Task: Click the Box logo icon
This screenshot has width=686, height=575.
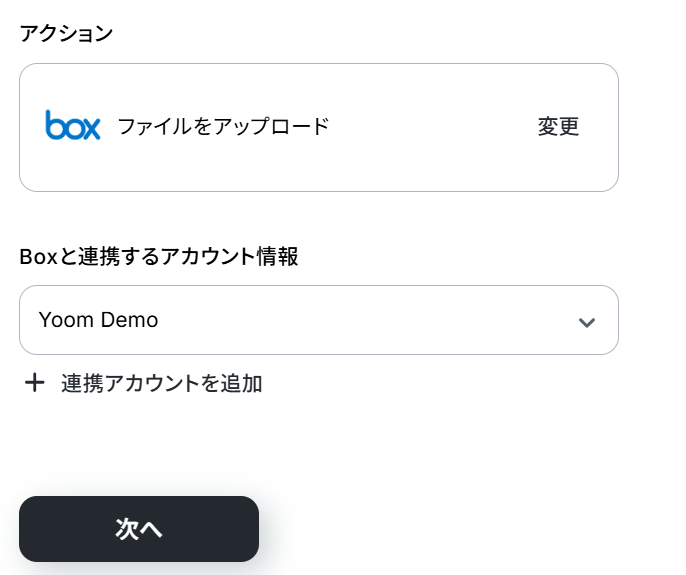Action: tap(73, 125)
